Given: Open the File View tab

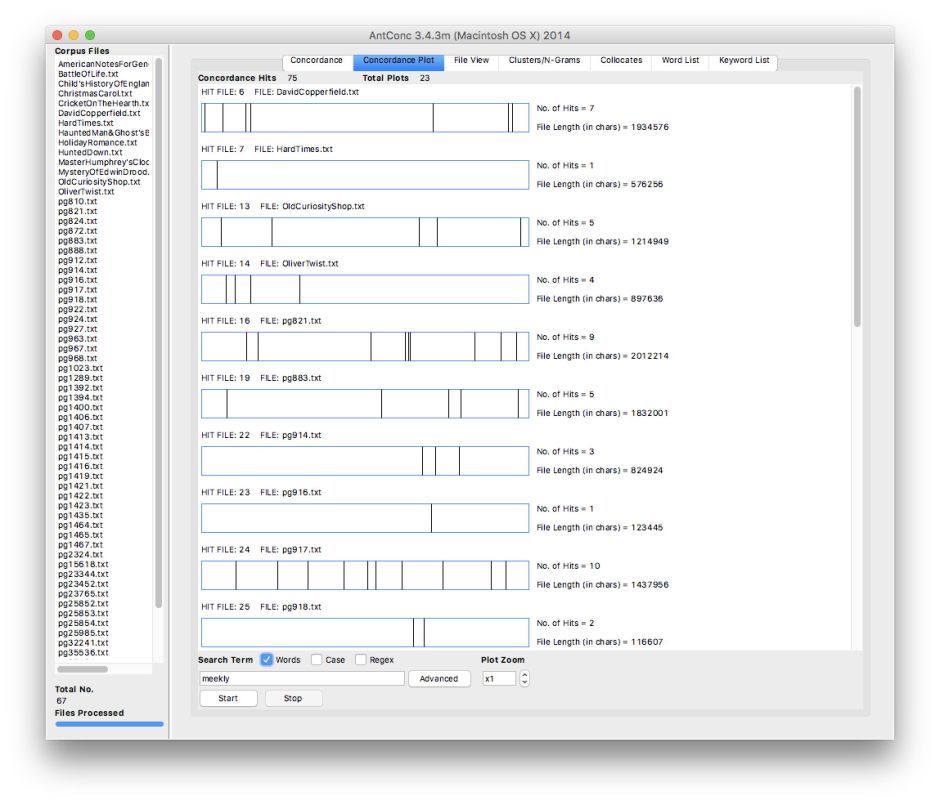Looking at the screenshot, I should click(471, 61).
